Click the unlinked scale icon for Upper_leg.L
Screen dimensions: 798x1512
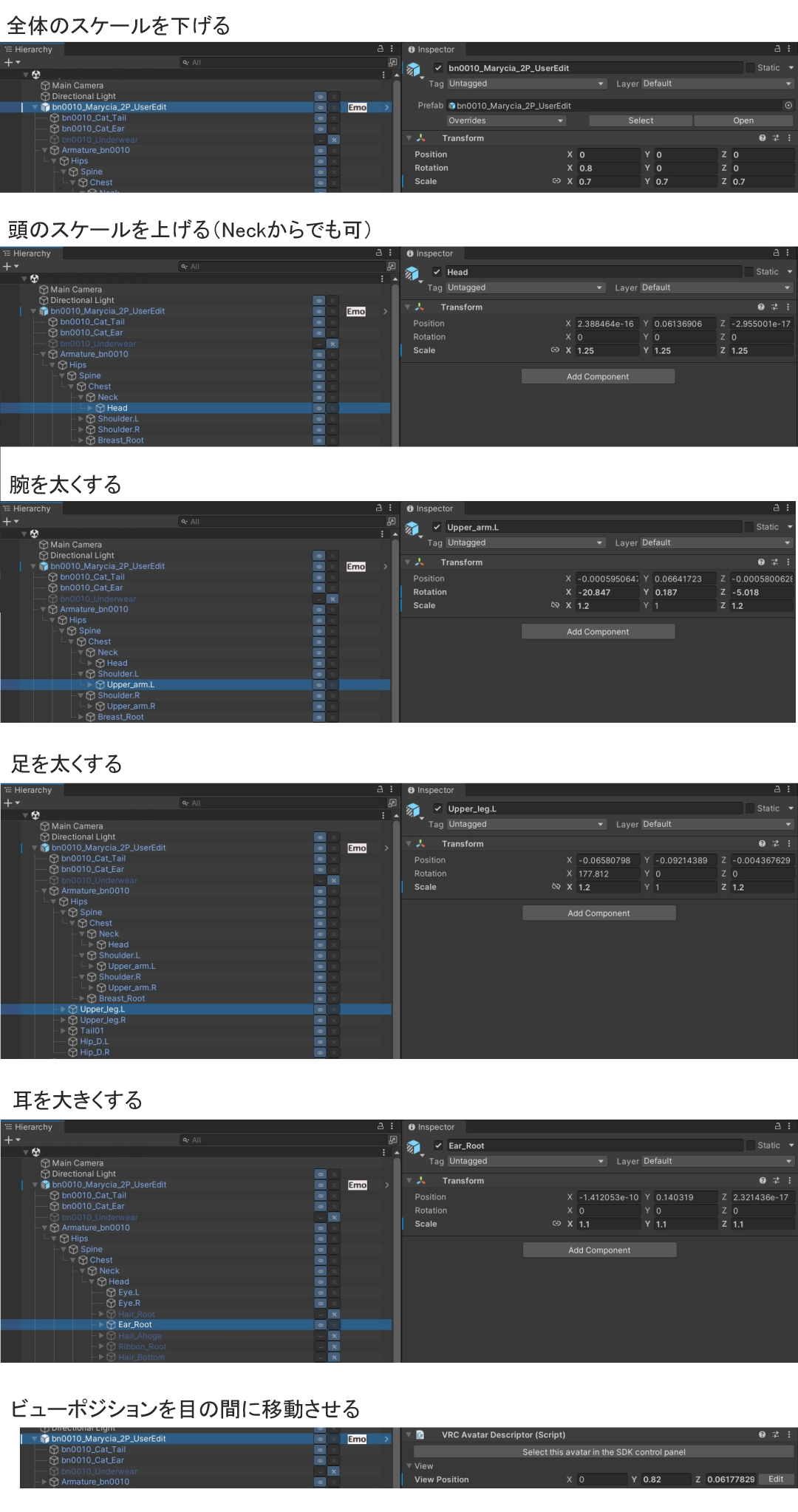(x=556, y=887)
